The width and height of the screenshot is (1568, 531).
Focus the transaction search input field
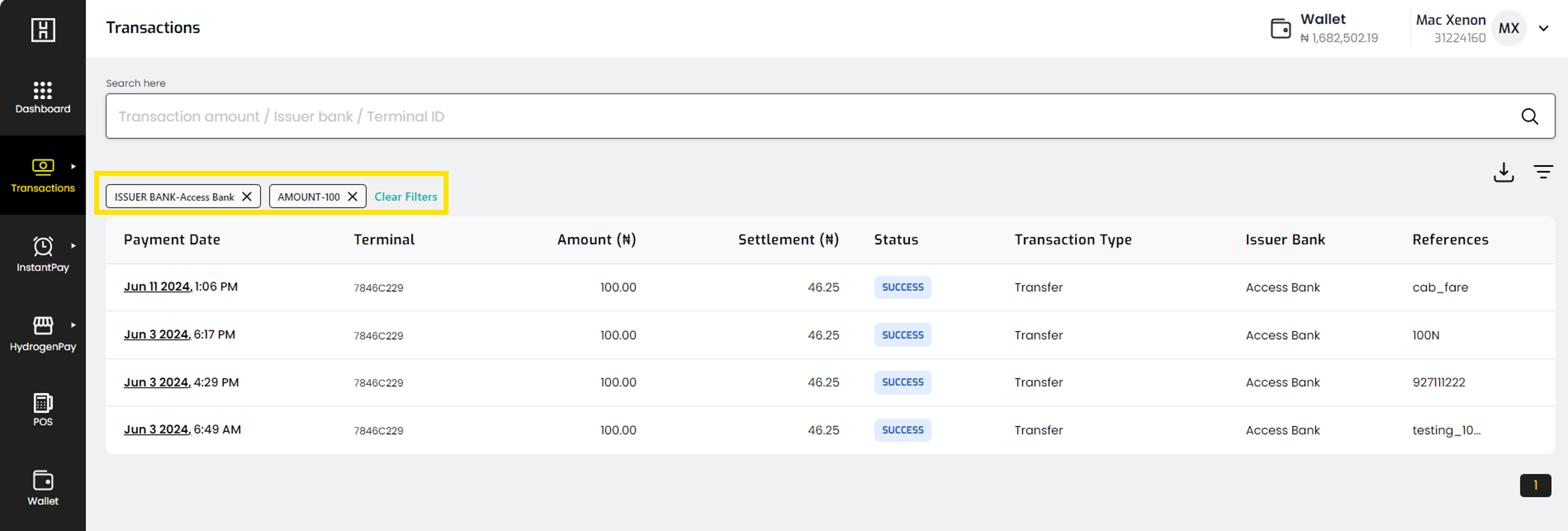pyautogui.click(x=830, y=116)
